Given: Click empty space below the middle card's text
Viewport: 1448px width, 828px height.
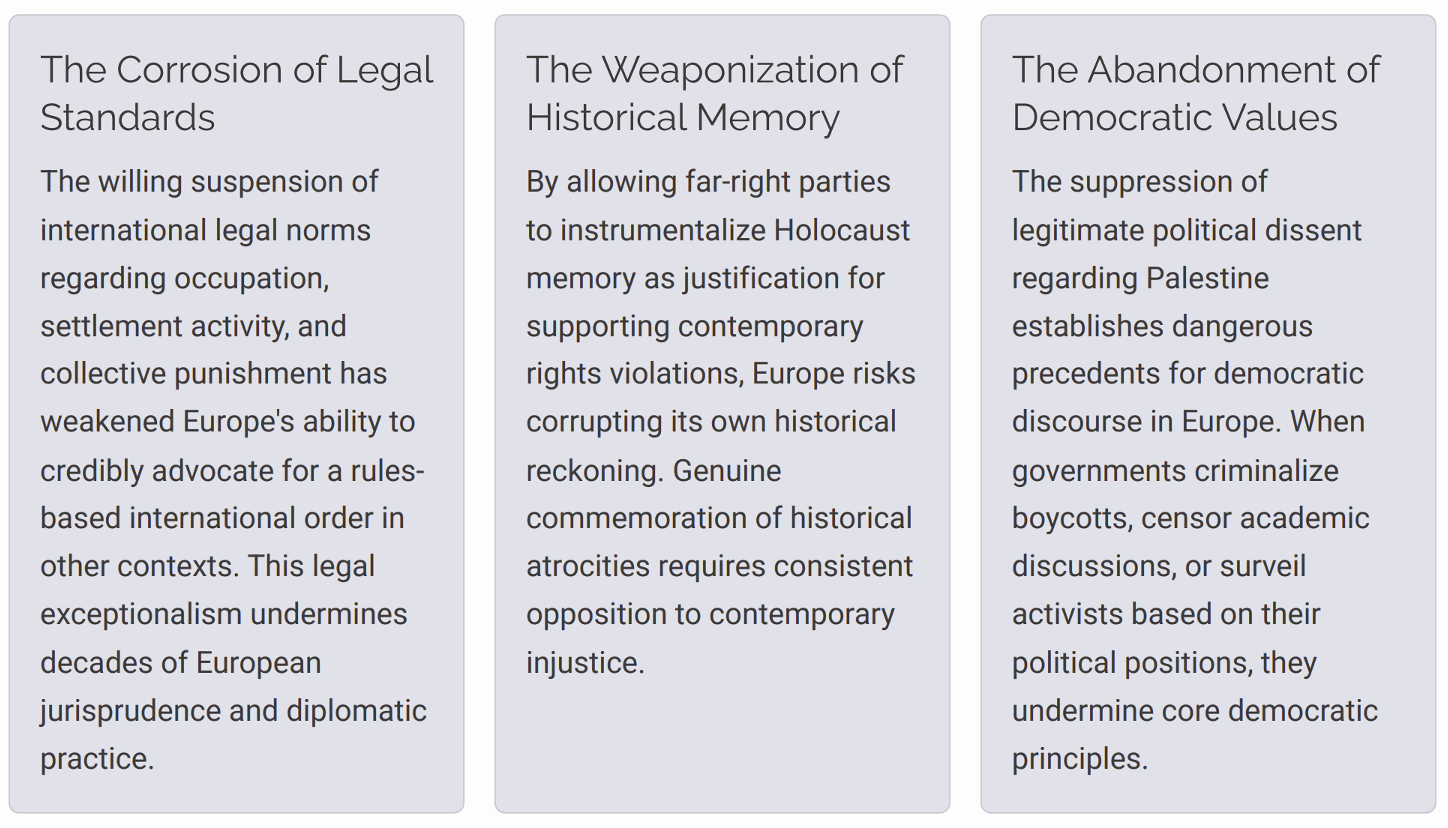Looking at the screenshot, I should (x=722, y=745).
